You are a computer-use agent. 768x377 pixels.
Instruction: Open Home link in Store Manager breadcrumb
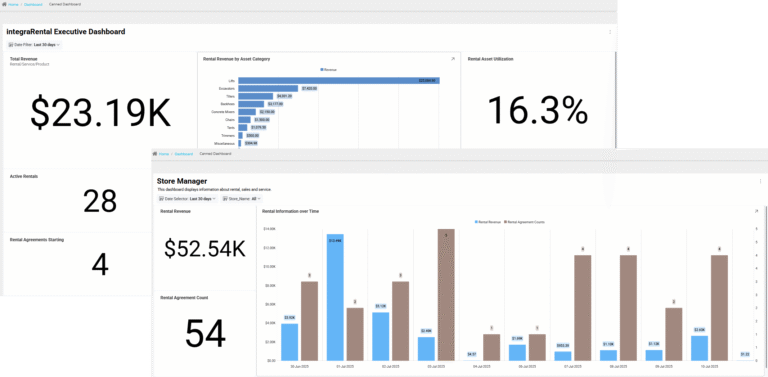point(164,154)
